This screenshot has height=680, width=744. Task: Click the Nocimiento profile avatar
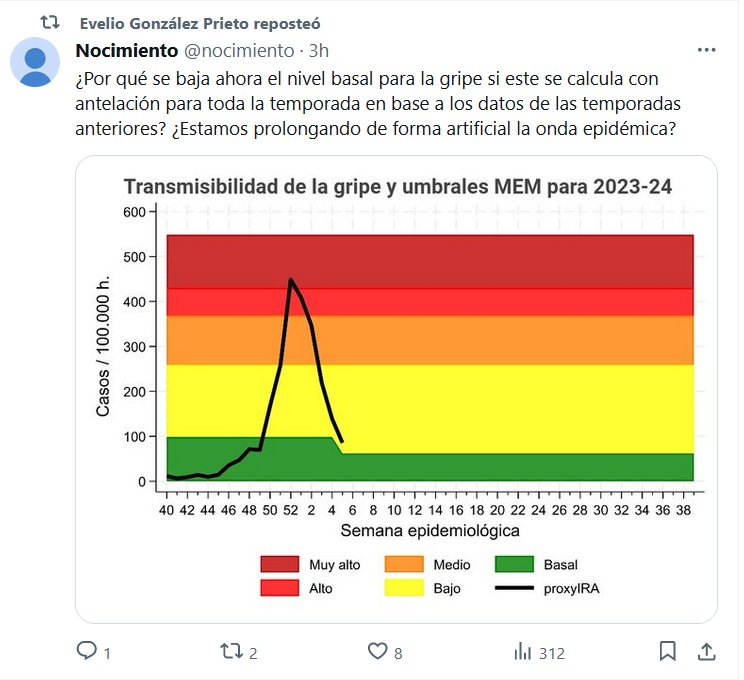pyautogui.click(x=38, y=61)
